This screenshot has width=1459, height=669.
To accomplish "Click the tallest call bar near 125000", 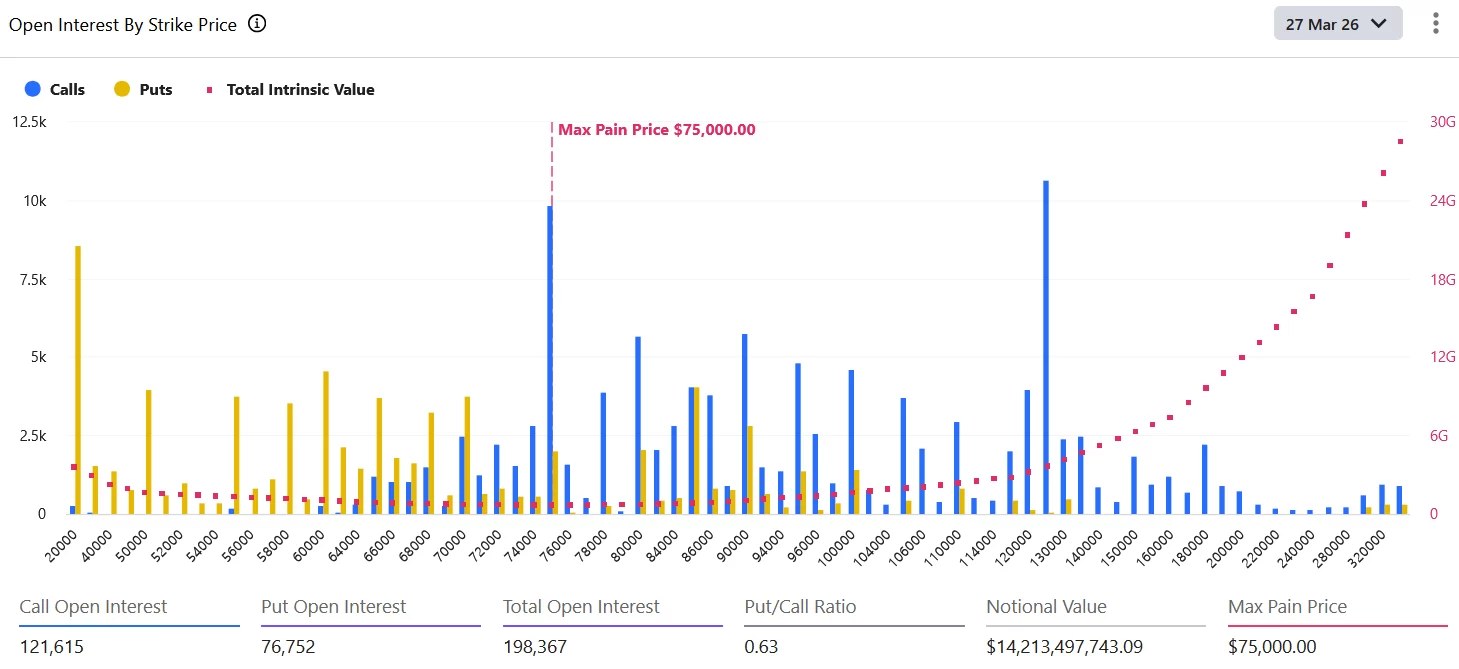I will (1045, 350).
